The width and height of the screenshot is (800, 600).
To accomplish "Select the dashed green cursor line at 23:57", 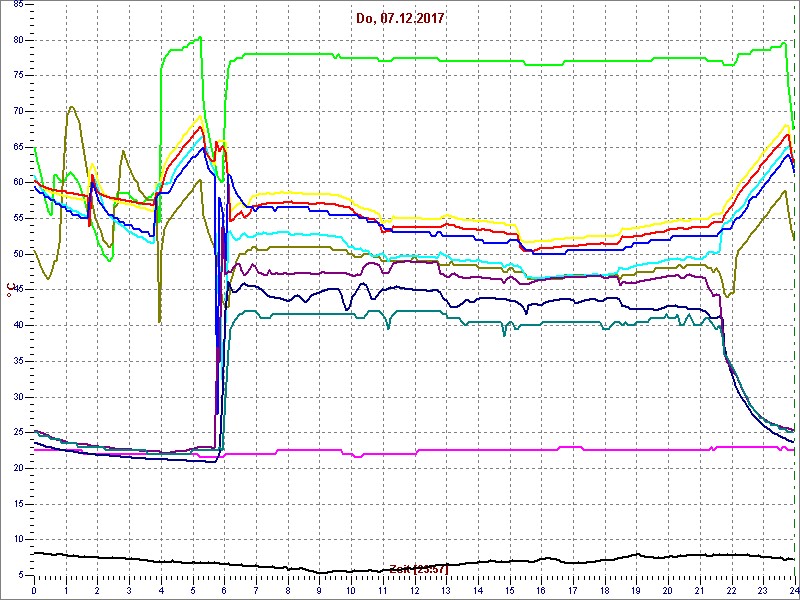I will click(x=794, y=290).
